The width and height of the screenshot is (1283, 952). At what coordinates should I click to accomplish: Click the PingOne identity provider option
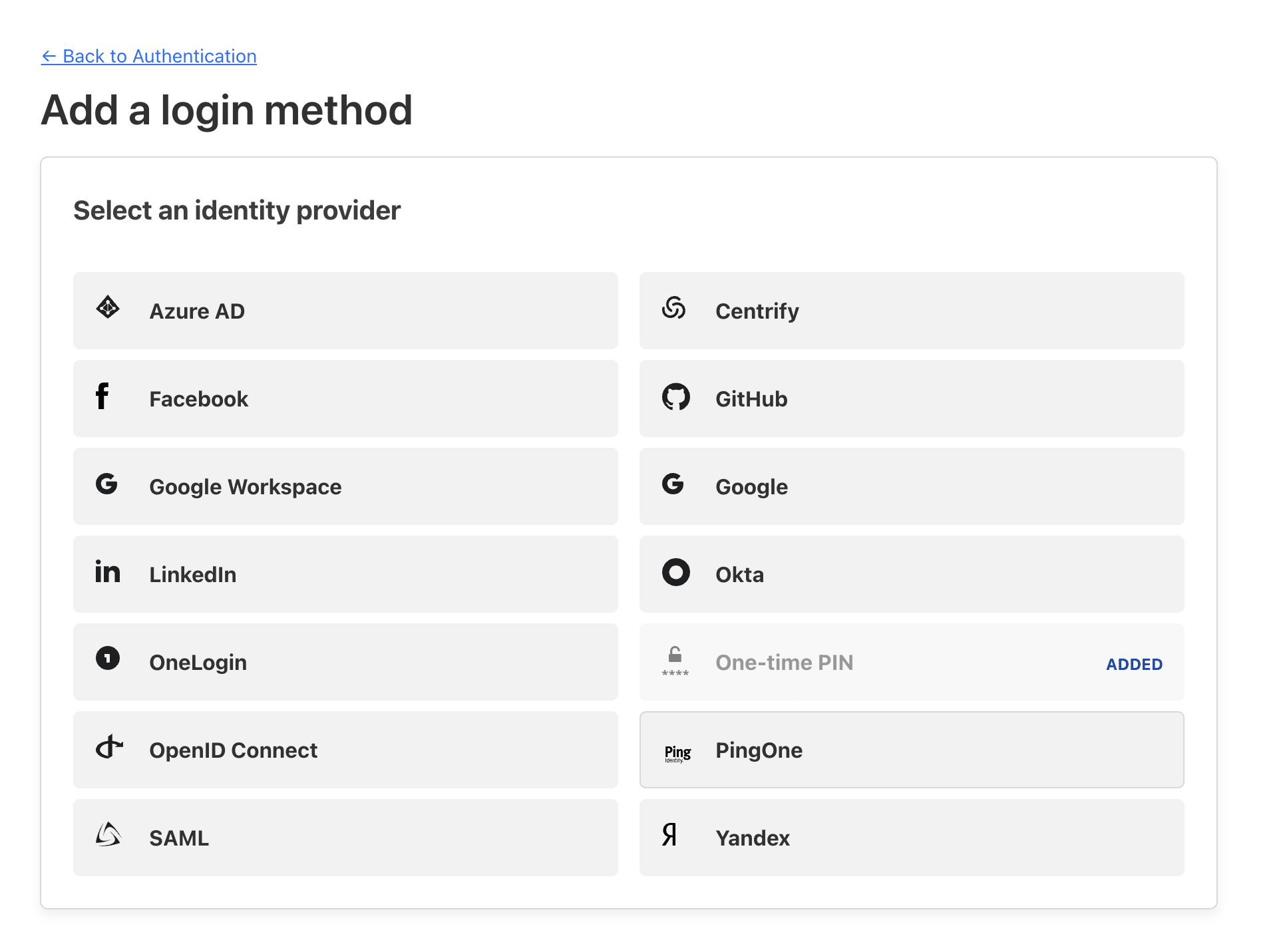(911, 749)
